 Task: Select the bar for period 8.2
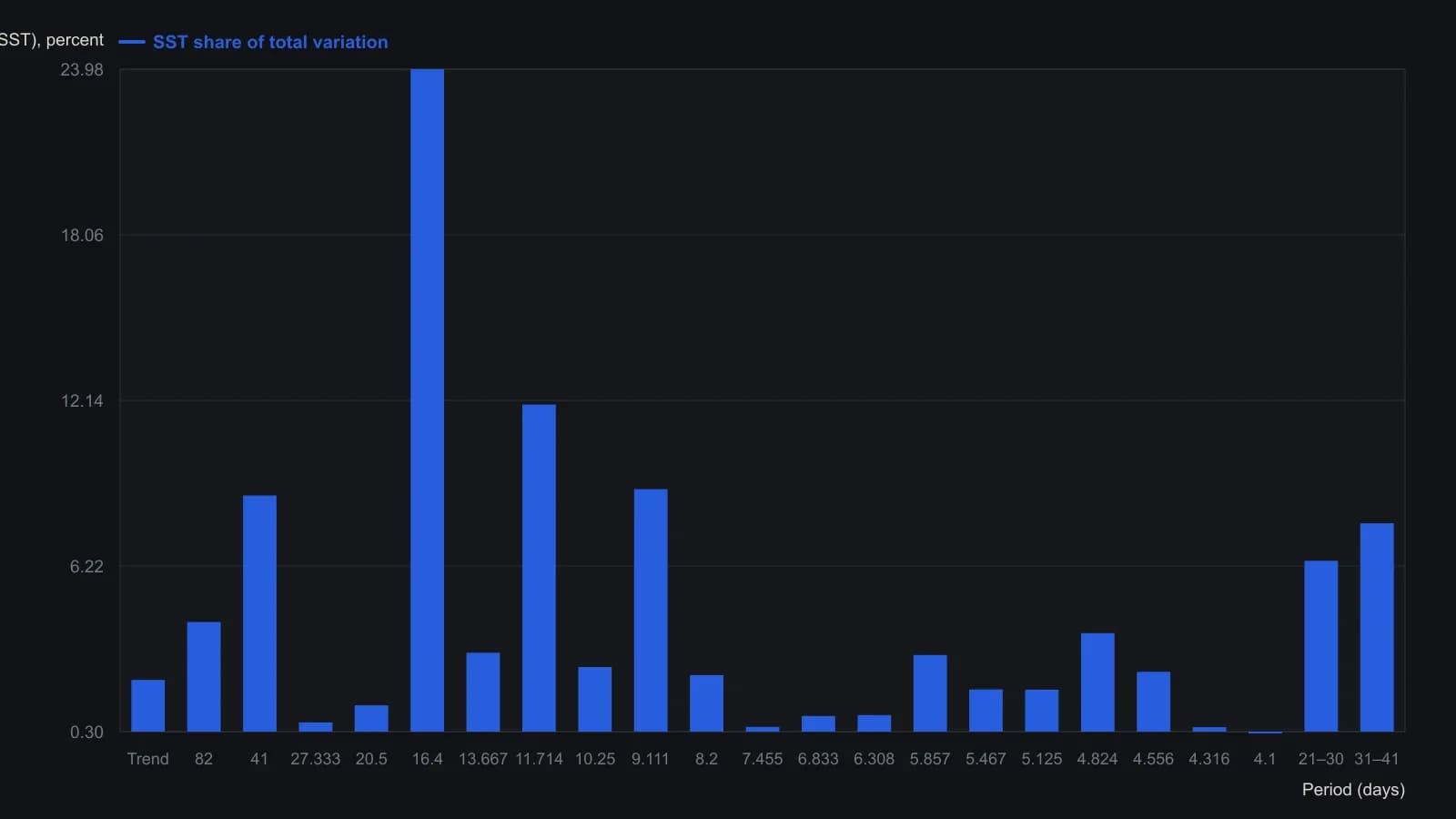706,703
